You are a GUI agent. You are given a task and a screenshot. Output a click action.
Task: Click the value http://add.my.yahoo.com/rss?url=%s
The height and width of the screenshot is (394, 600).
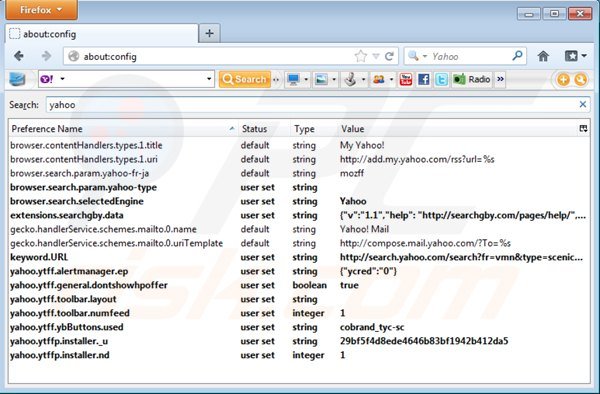point(417,159)
